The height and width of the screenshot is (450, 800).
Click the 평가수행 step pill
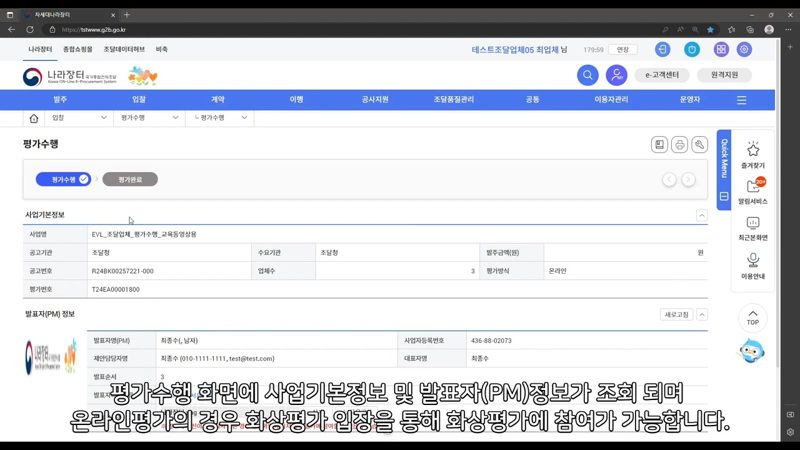(x=63, y=180)
